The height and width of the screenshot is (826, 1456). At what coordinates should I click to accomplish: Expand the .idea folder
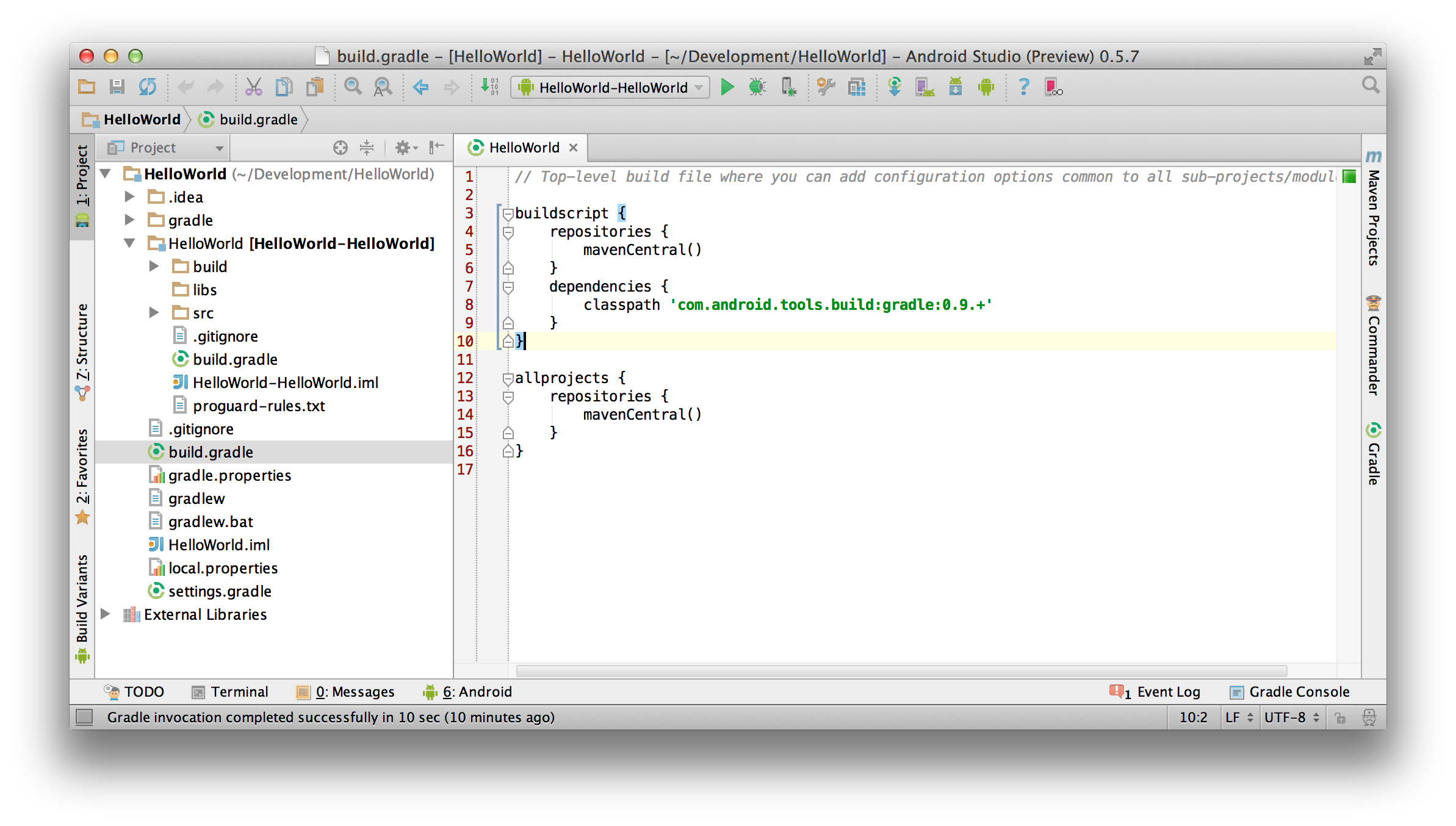pyautogui.click(x=129, y=196)
